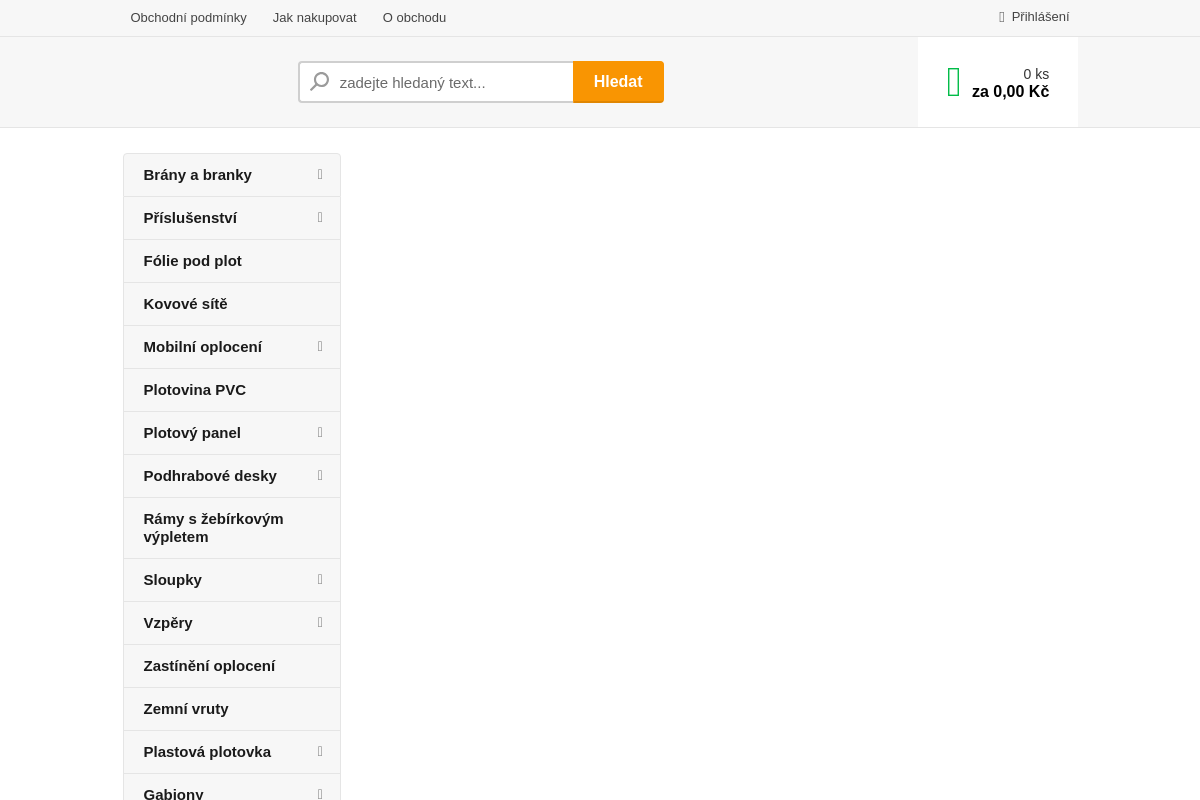Screen dimensions: 1200x800
Task: Open Obchodní podmínky link
Action: click(x=188, y=17)
